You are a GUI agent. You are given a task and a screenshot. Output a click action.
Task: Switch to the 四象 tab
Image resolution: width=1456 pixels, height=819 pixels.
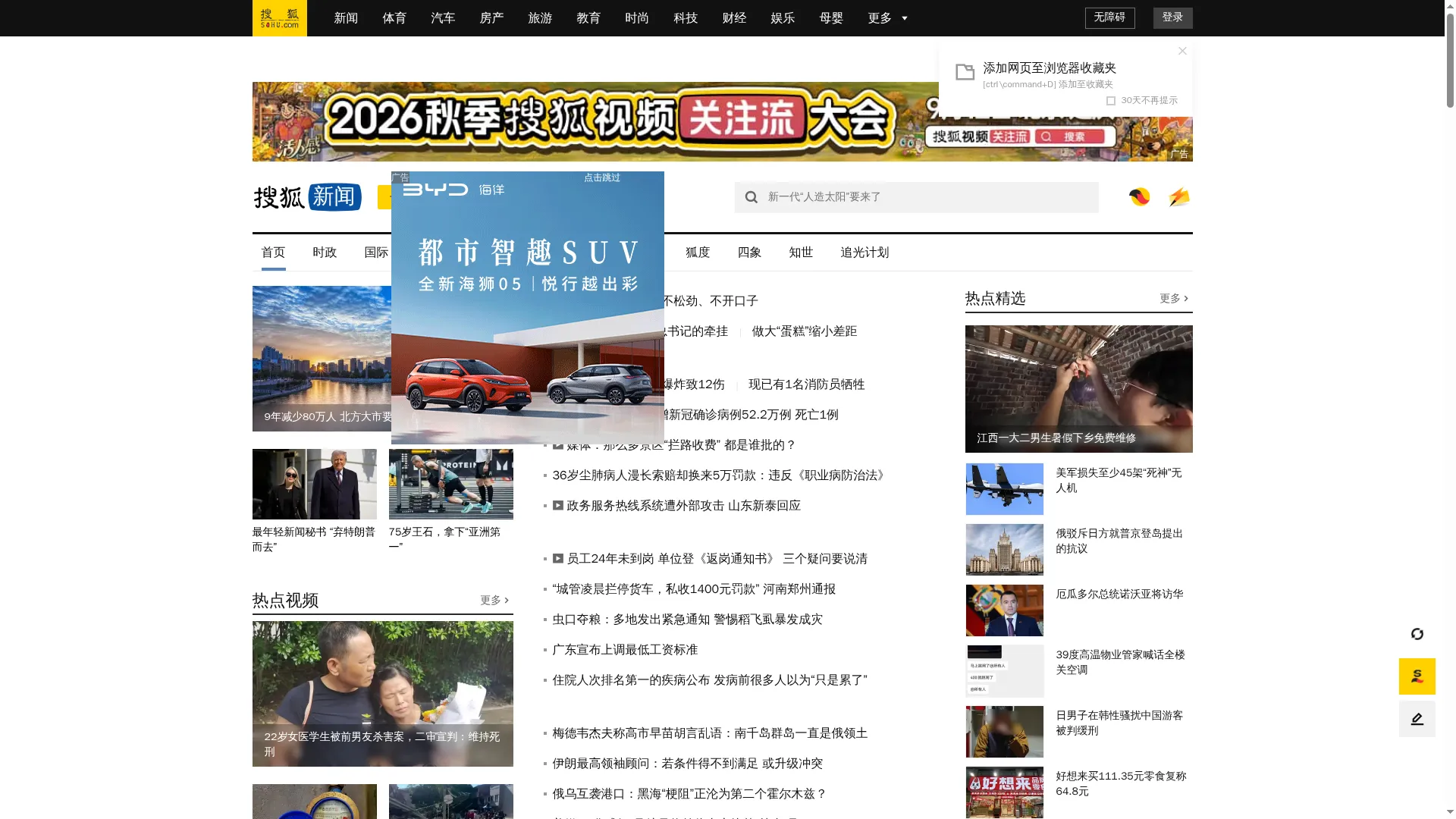[x=749, y=253]
